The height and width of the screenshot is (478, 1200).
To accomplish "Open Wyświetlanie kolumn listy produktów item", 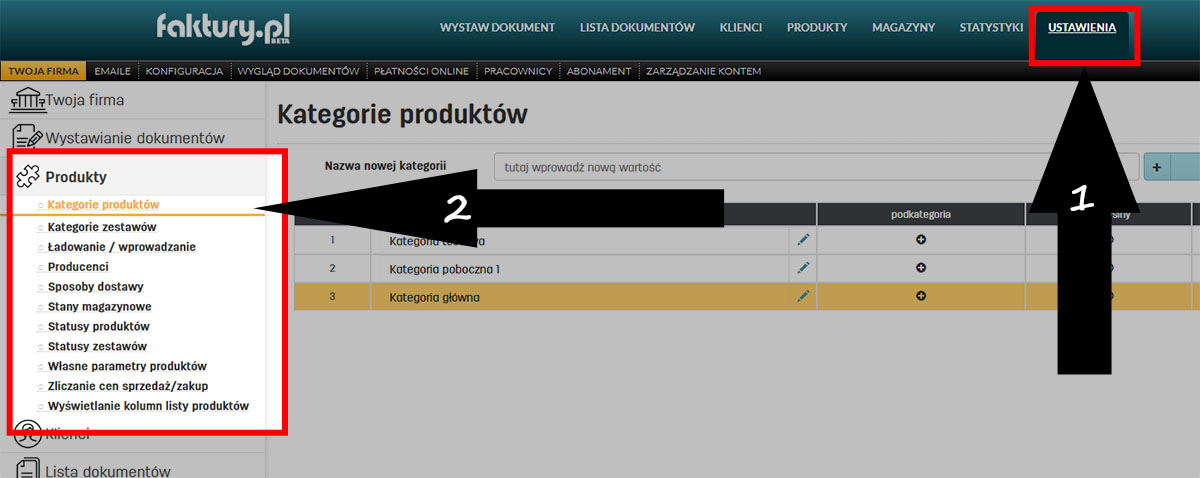I will click(148, 406).
